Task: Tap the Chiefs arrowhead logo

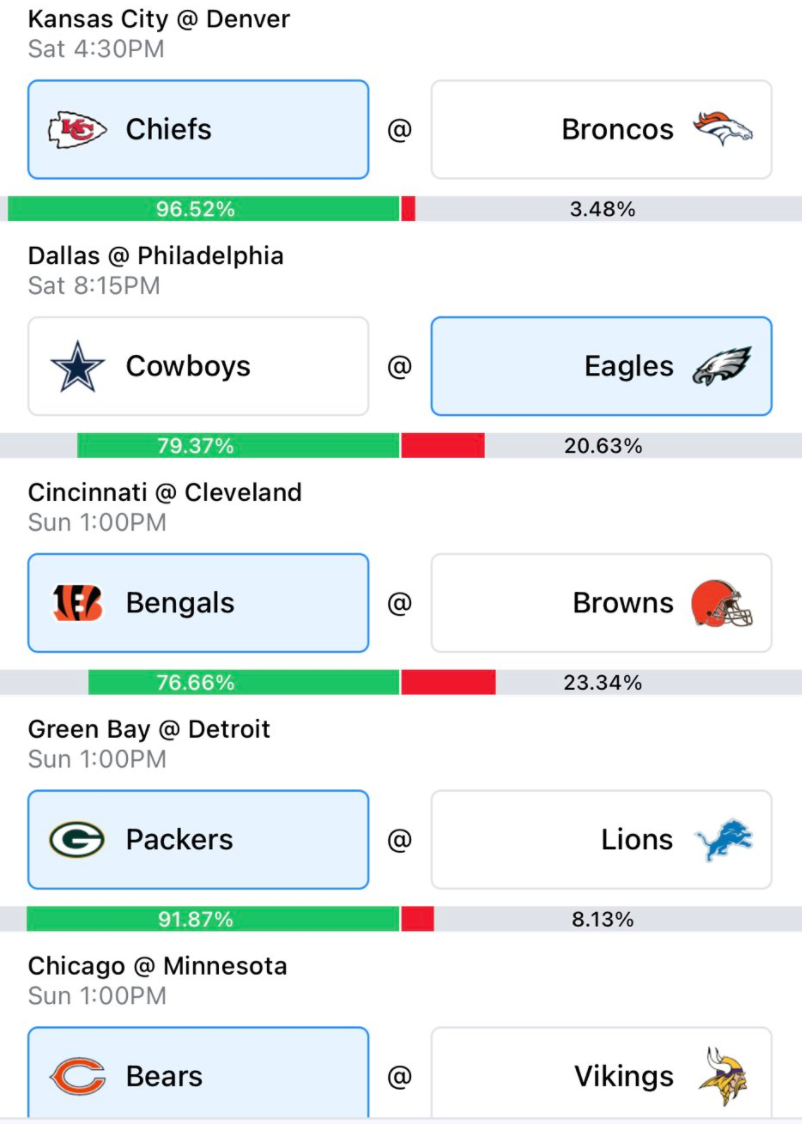Action: 77,130
